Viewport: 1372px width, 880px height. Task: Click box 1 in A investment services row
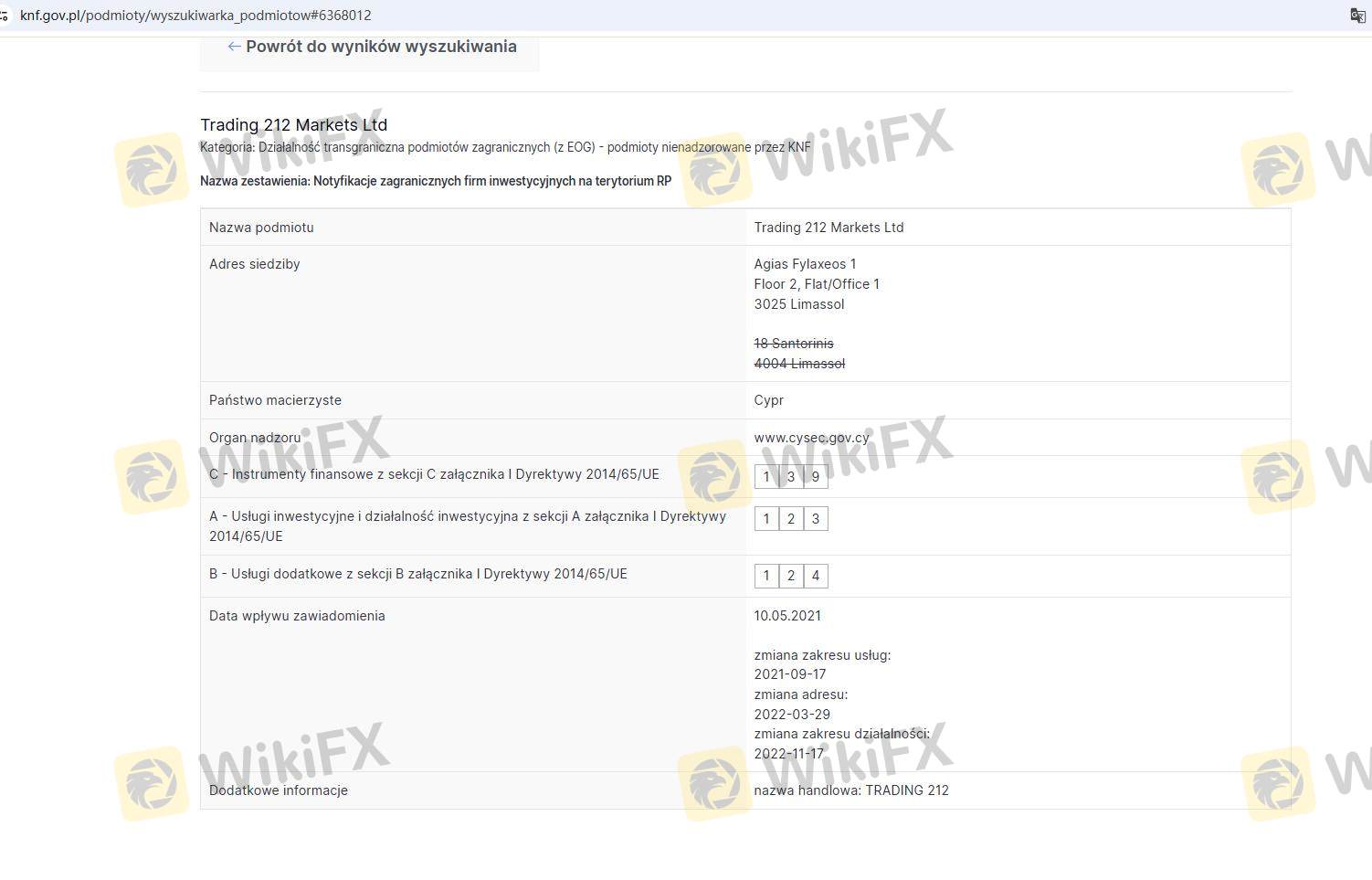pyautogui.click(x=766, y=519)
